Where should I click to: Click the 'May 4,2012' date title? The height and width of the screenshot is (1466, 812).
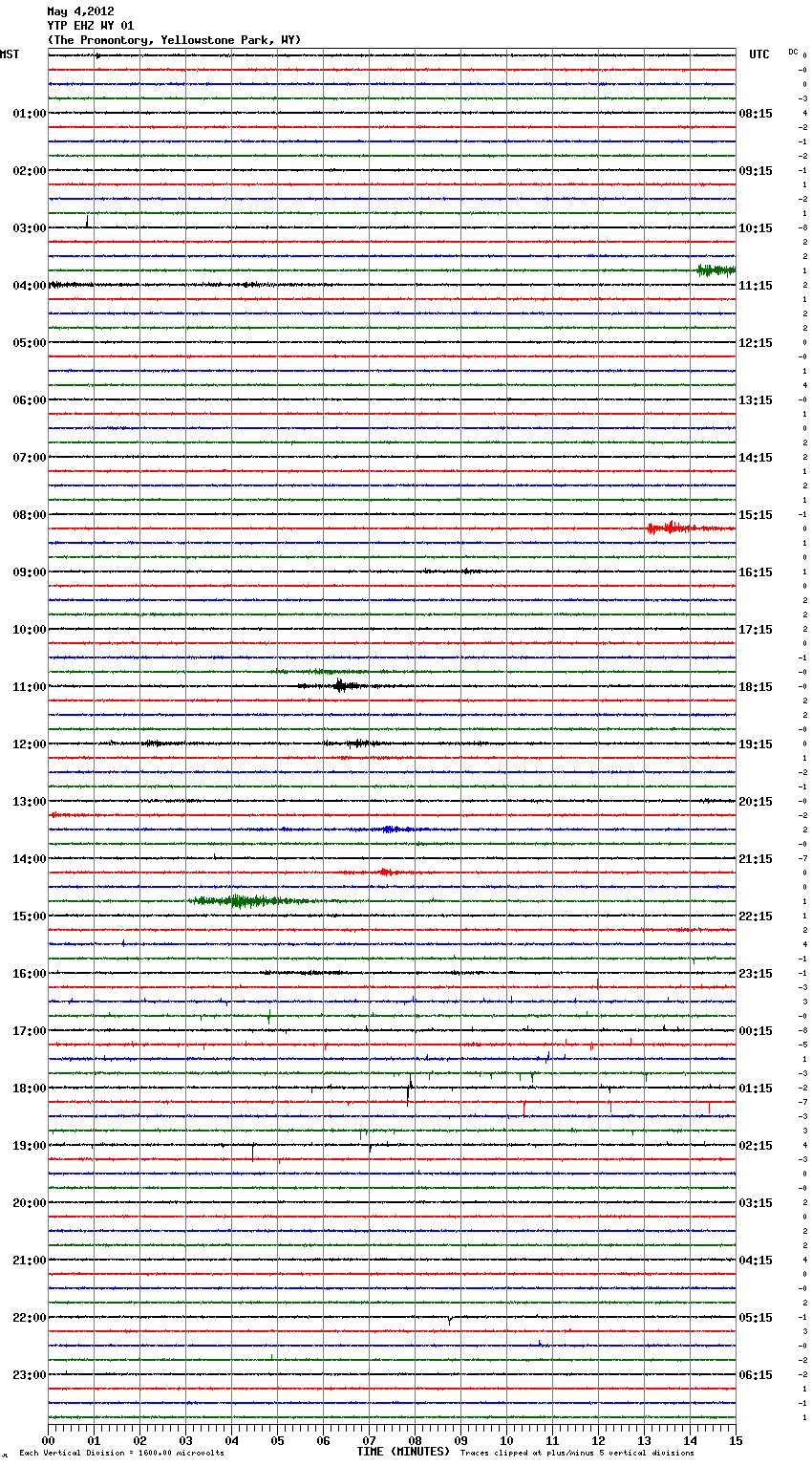coord(80,11)
